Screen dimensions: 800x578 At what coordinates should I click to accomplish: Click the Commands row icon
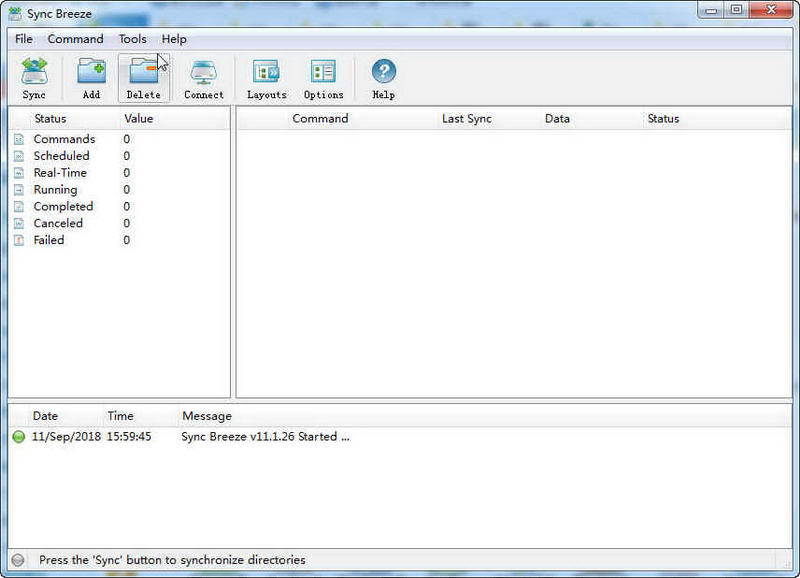19,139
